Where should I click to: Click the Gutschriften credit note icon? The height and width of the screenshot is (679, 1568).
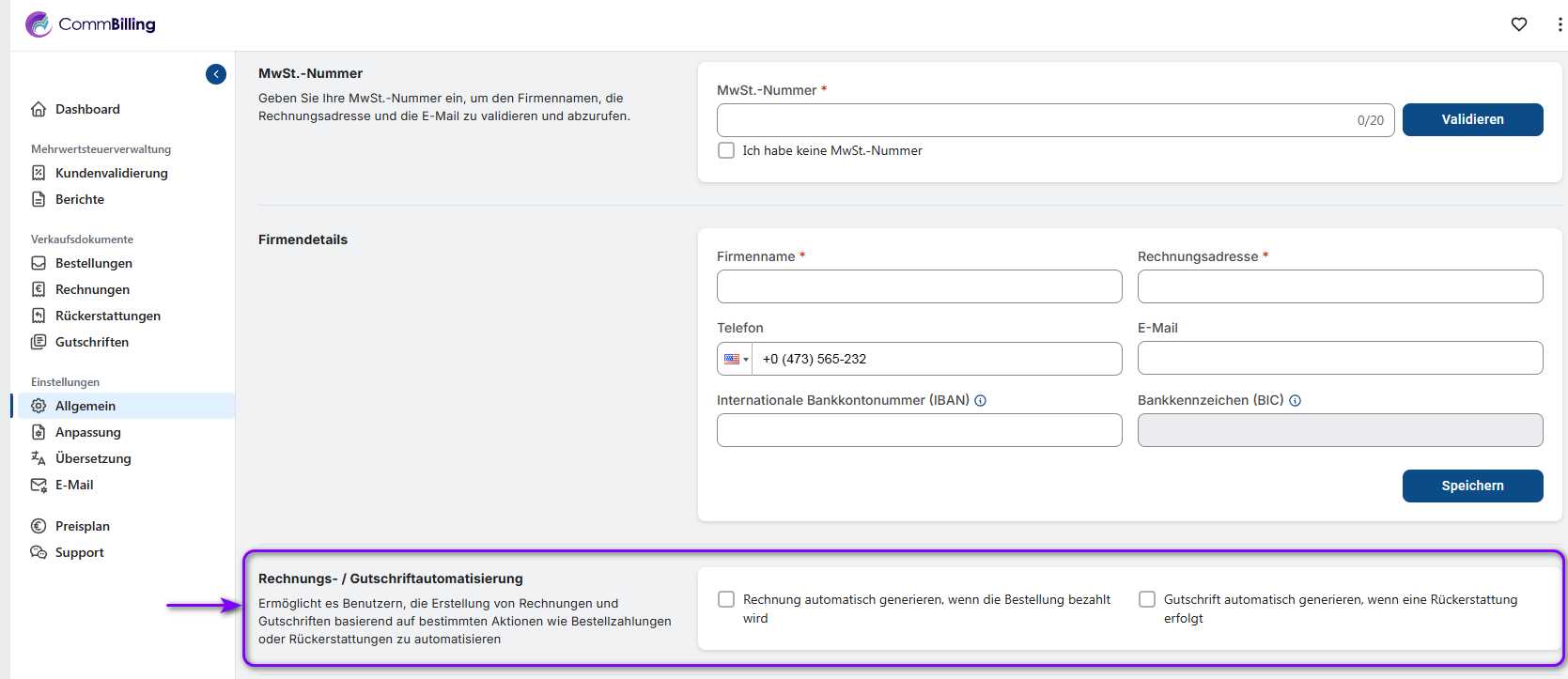[39, 342]
